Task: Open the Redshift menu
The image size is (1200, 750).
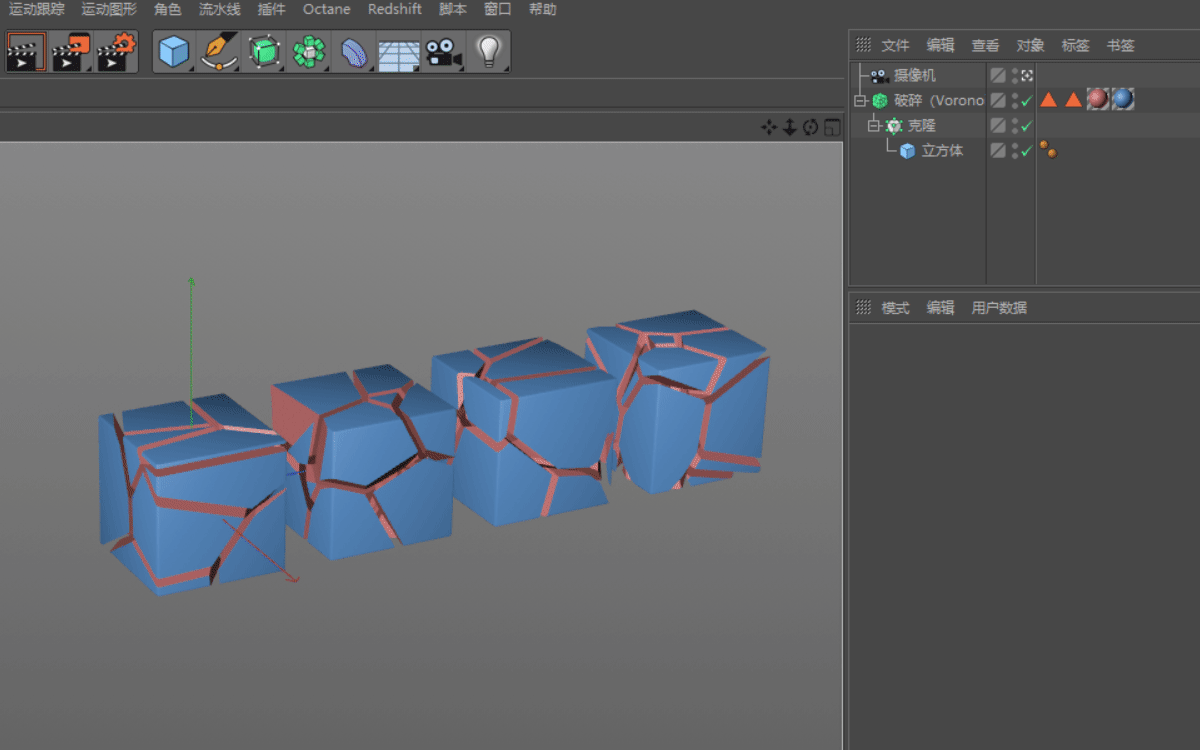Action: (394, 9)
